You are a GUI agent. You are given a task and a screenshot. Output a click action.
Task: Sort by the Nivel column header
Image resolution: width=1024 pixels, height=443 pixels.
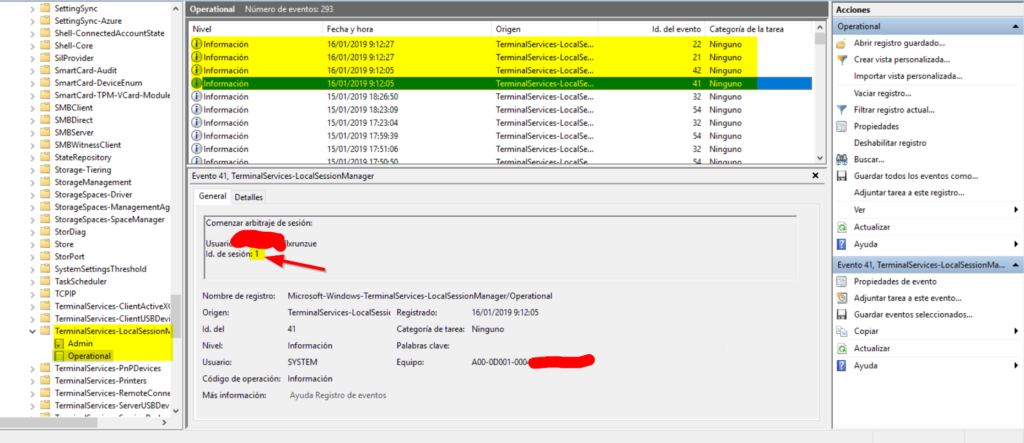255,29
